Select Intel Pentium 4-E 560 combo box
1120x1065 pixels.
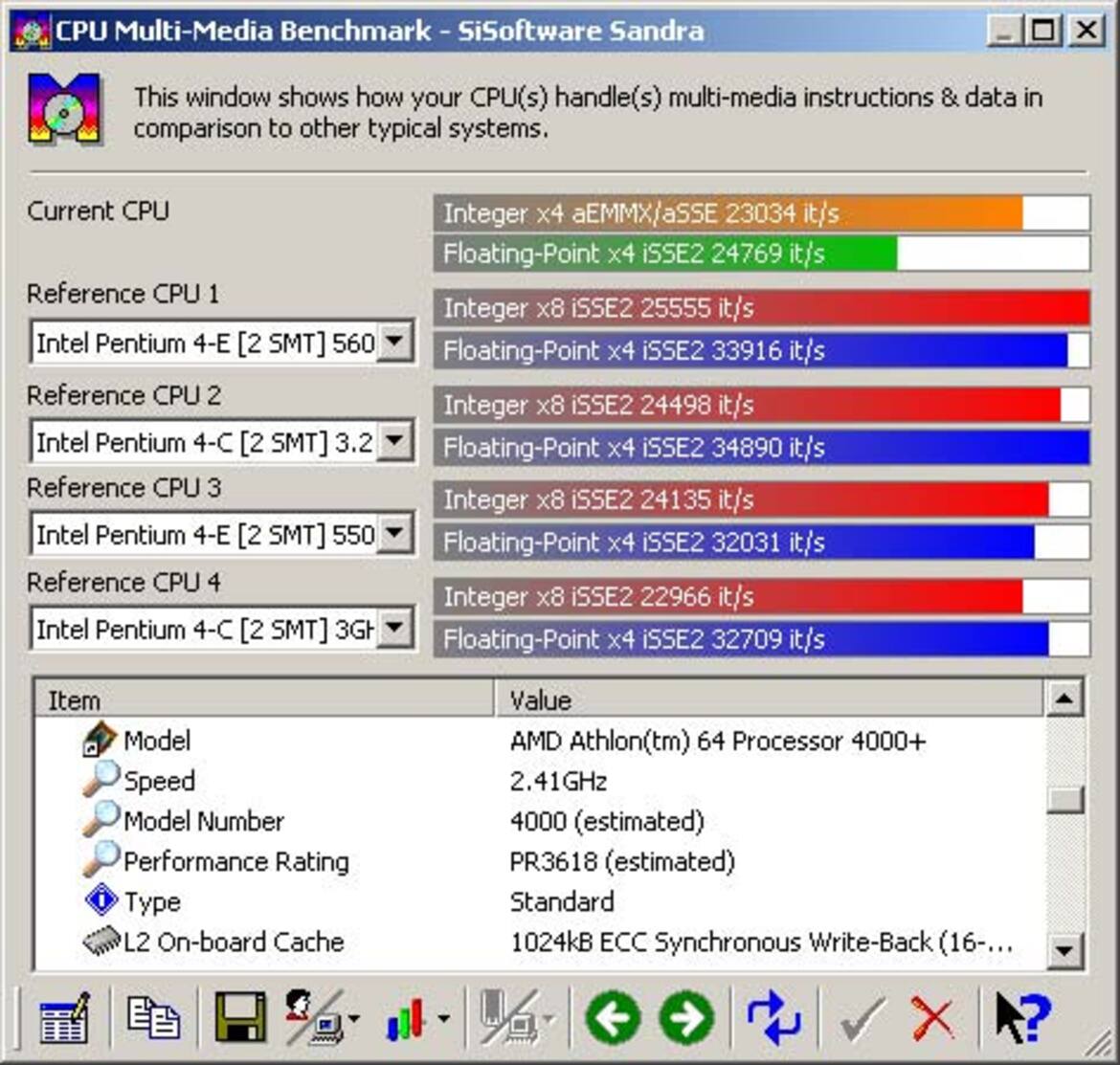221,343
